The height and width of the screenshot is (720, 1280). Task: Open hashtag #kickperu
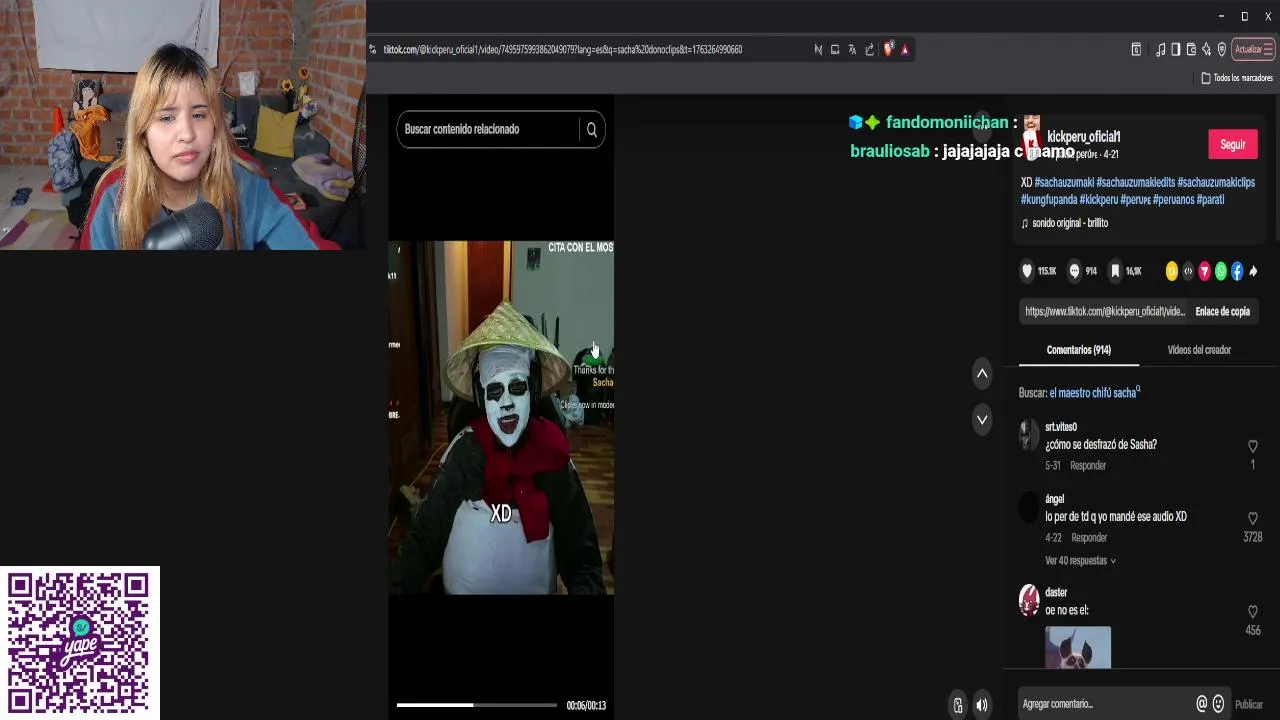pyautogui.click(x=1098, y=200)
